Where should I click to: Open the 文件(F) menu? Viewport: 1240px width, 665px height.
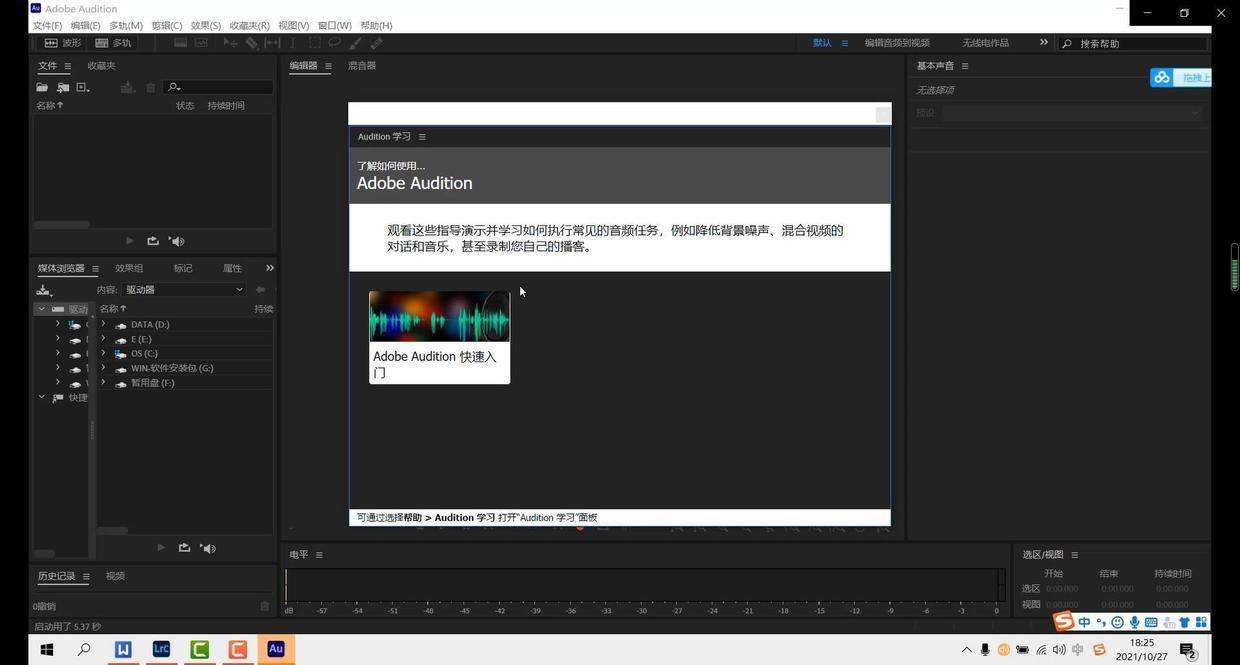pos(47,25)
